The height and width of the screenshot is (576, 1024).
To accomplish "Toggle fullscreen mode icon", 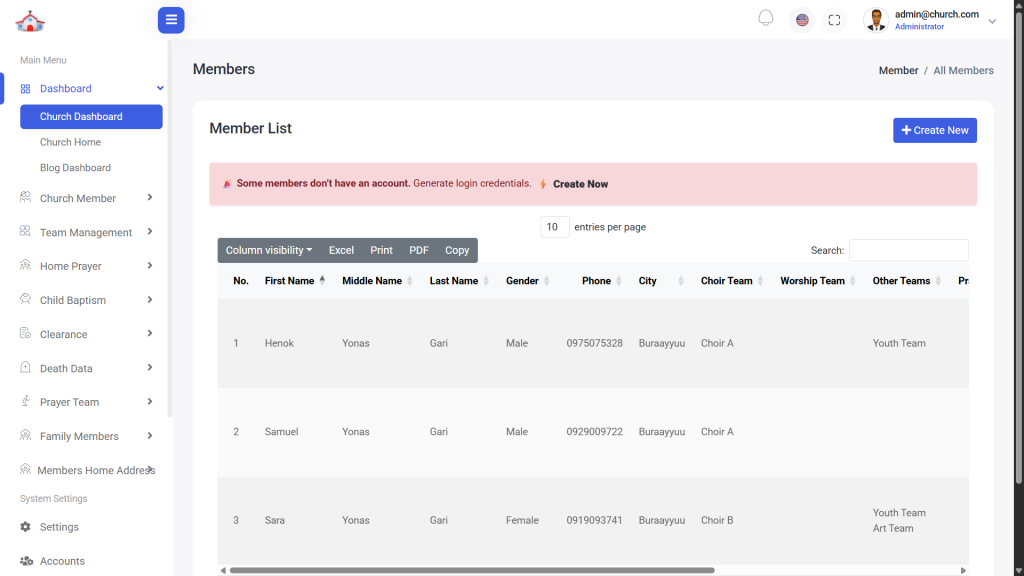I will click(834, 20).
